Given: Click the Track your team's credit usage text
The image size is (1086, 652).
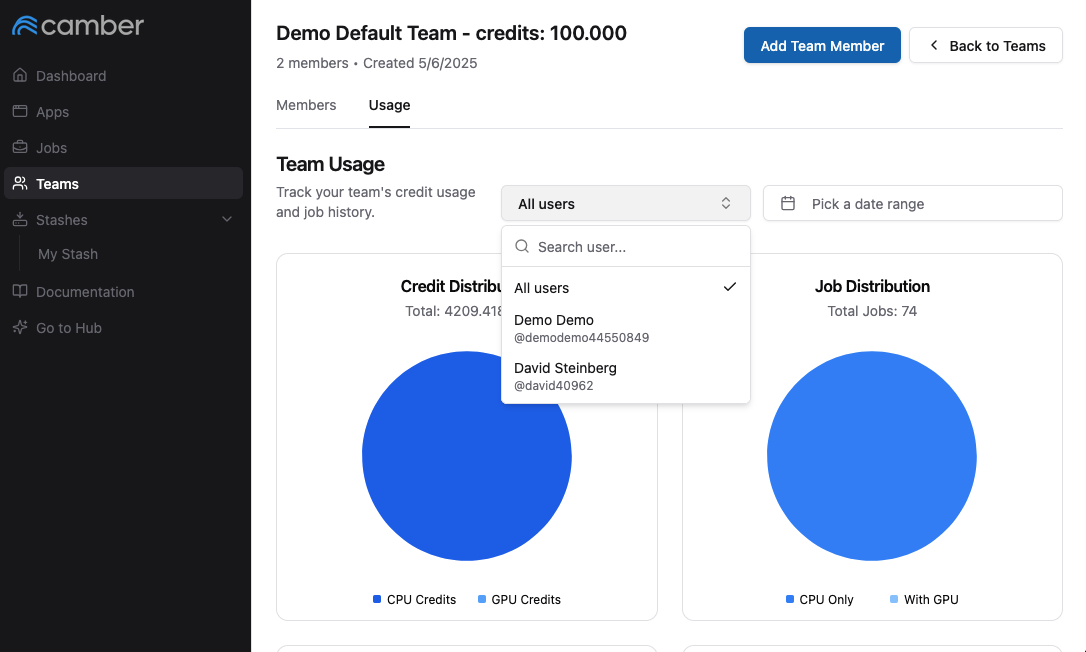Looking at the screenshot, I should coord(375,202).
